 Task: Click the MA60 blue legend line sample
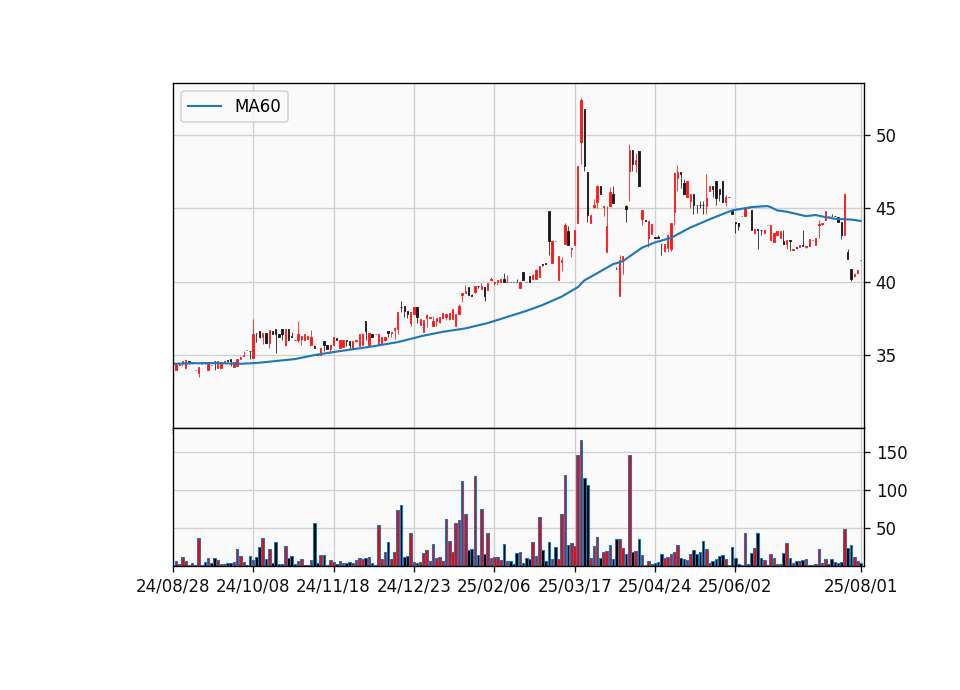[204, 107]
